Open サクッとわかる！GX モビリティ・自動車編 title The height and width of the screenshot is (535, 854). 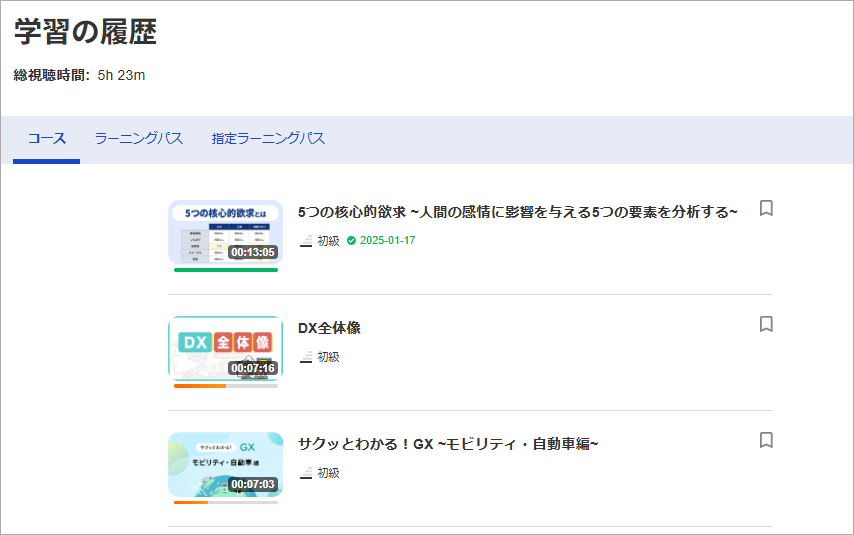point(448,444)
